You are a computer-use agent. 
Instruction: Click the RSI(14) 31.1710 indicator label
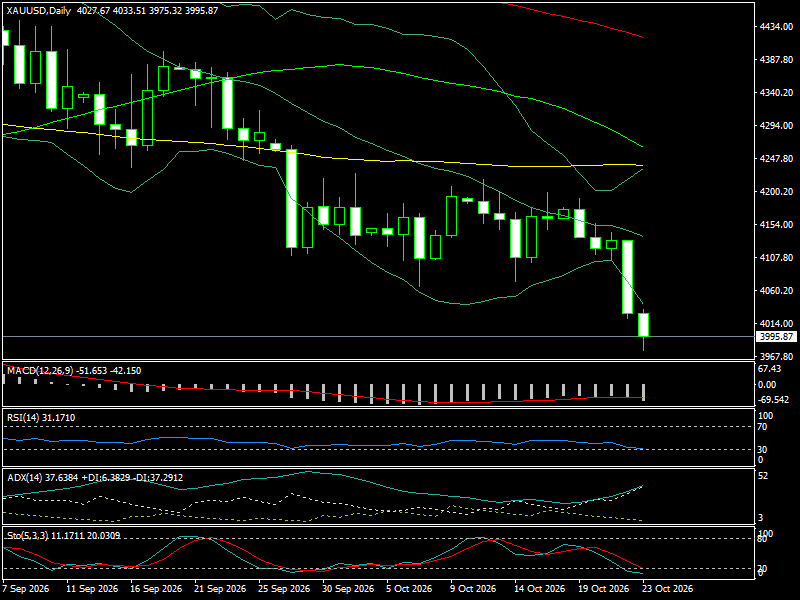(x=41, y=418)
